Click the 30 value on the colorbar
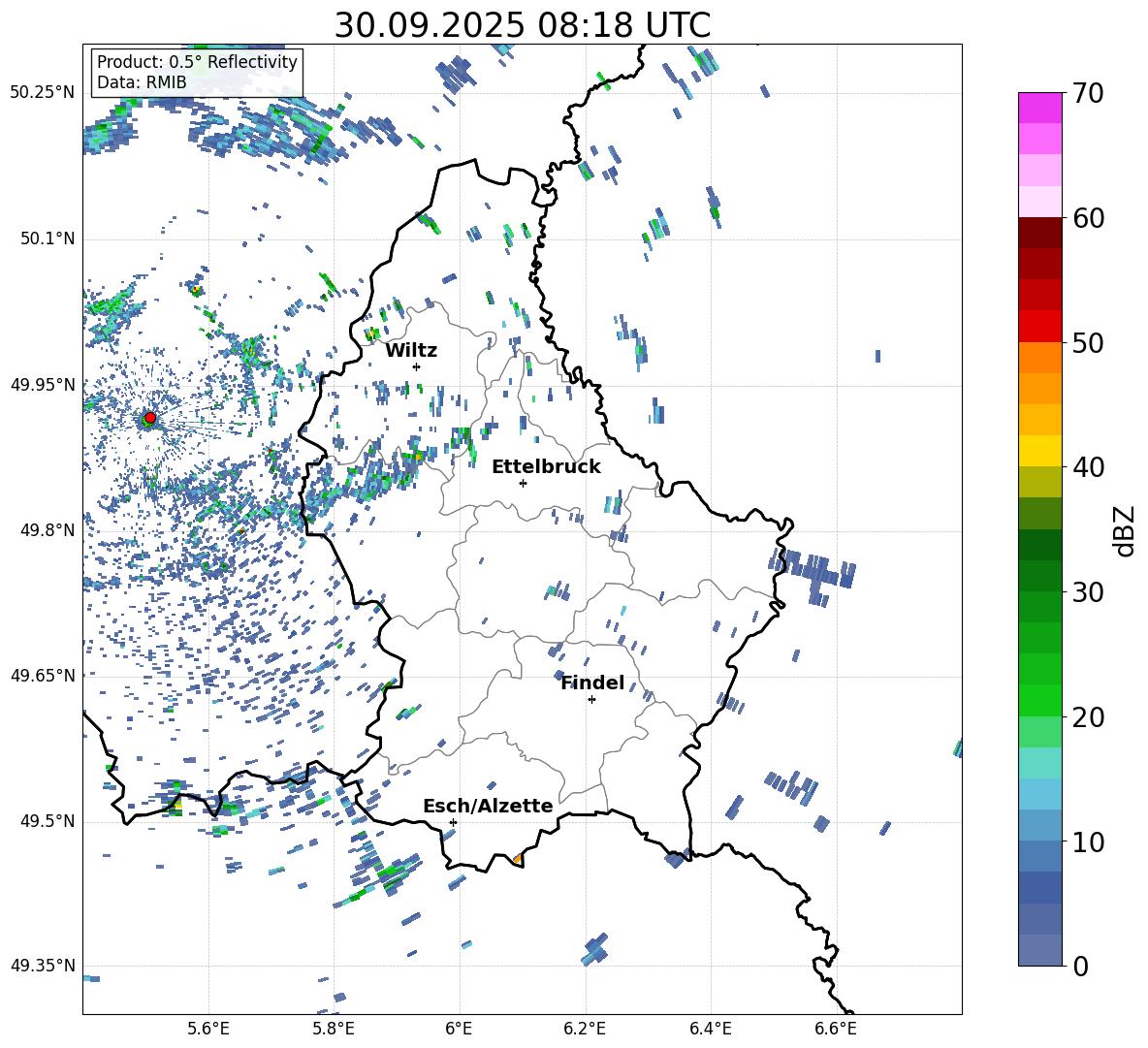1148x1048 pixels. 1087,591
